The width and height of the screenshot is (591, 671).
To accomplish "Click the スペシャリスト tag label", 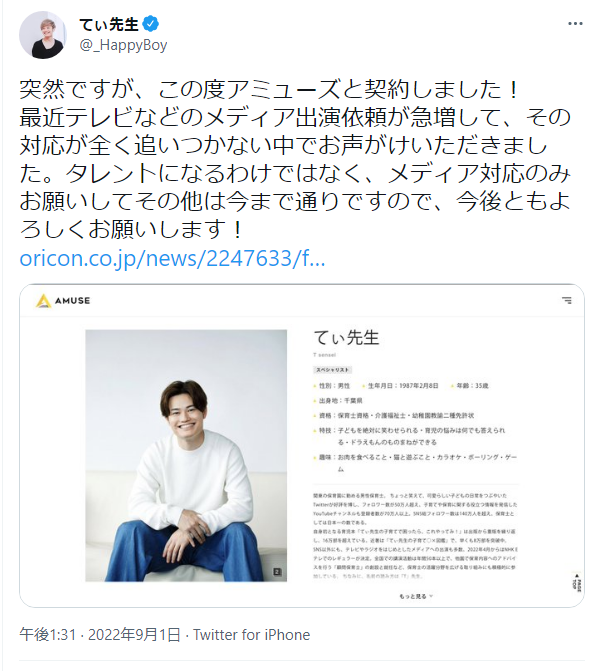I will (x=333, y=370).
